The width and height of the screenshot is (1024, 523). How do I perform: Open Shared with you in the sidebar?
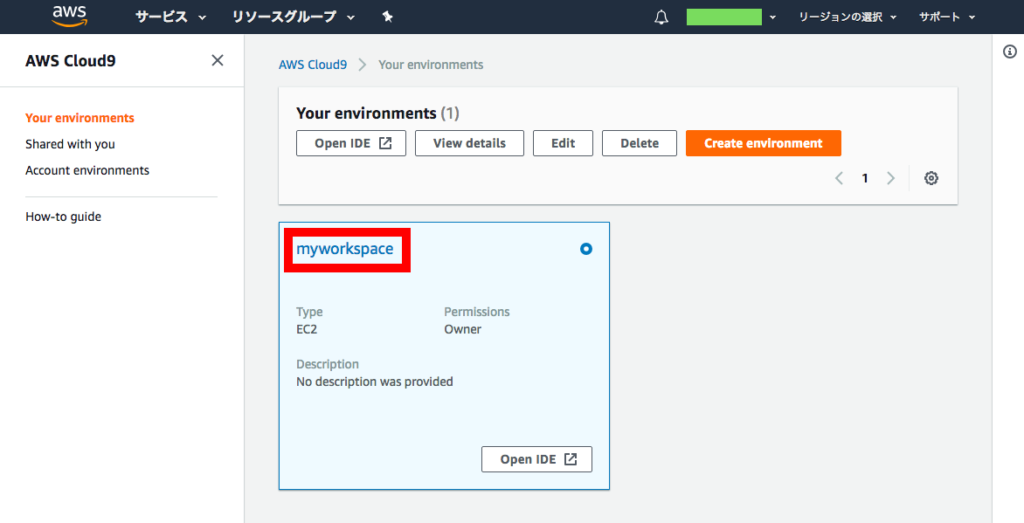[x=70, y=144]
